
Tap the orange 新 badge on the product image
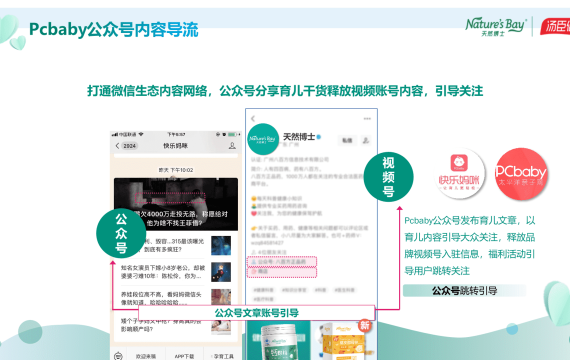tap(365, 325)
